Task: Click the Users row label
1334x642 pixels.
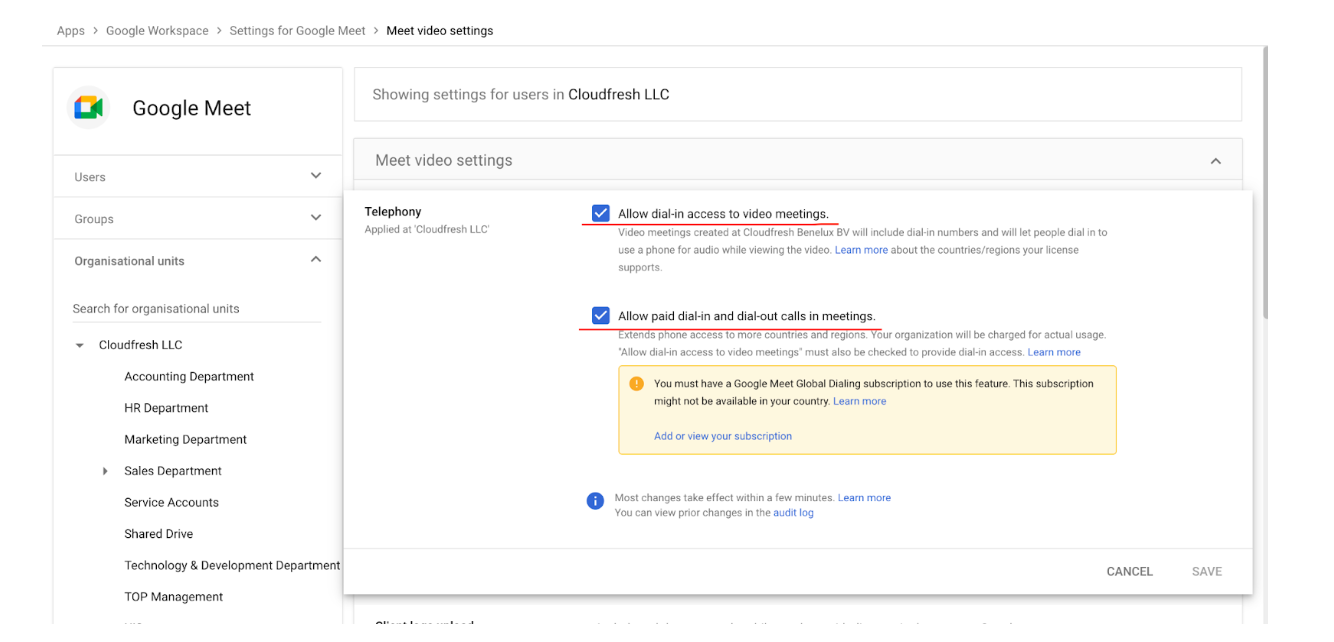Action: click(x=89, y=177)
